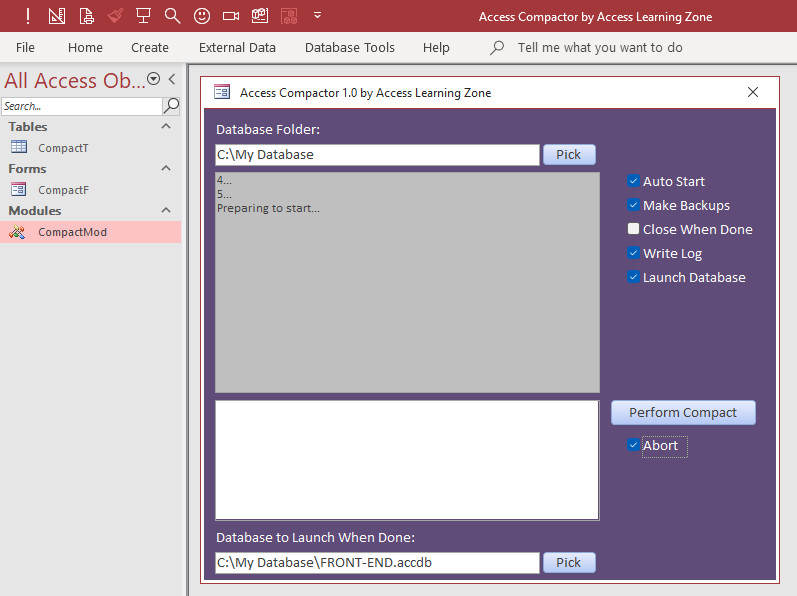
Task: Click the Database to Launch path field
Action: coord(377,563)
